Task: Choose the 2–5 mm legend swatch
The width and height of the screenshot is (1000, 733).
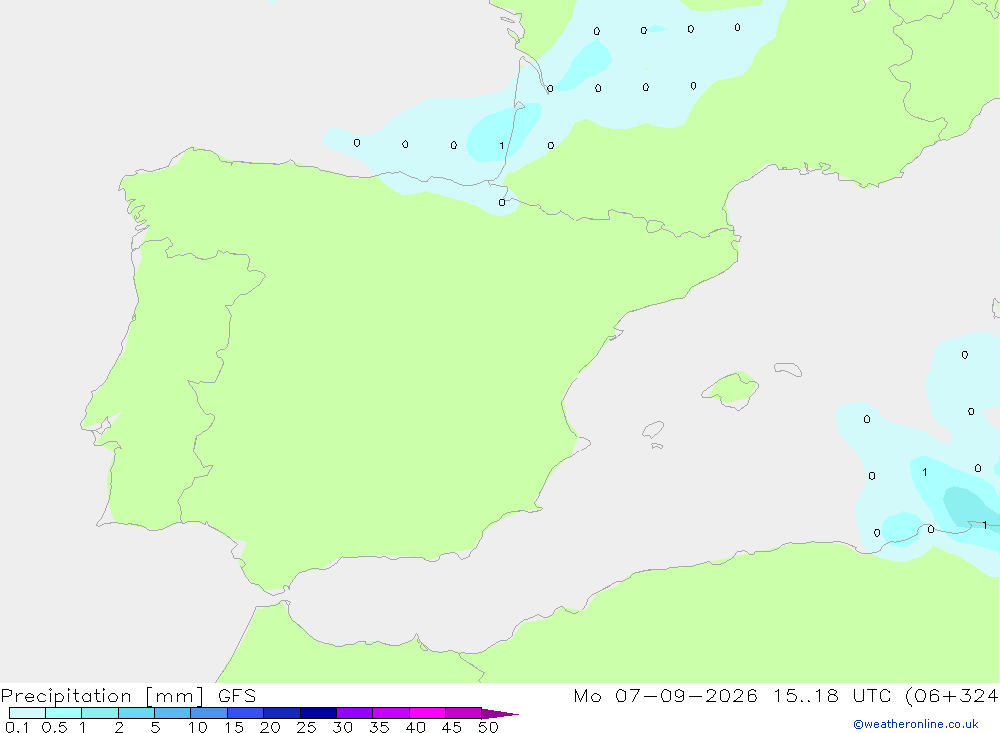Action: click(x=136, y=713)
